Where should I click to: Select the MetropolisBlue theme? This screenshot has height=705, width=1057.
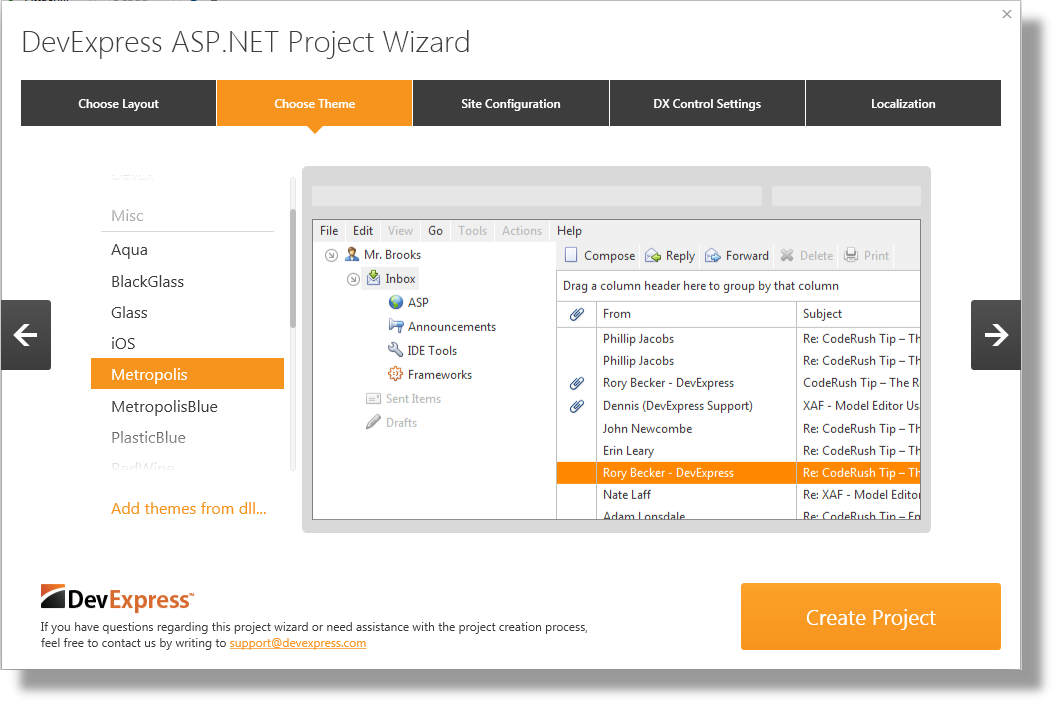click(187, 406)
